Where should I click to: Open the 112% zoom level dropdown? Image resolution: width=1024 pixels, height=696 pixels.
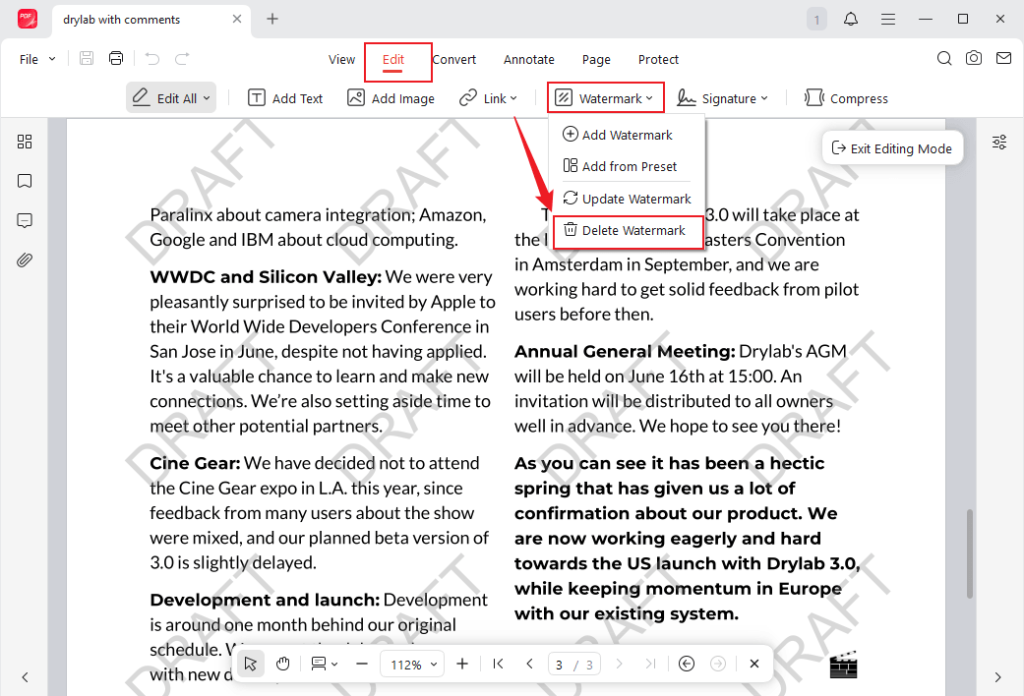click(412, 663)
